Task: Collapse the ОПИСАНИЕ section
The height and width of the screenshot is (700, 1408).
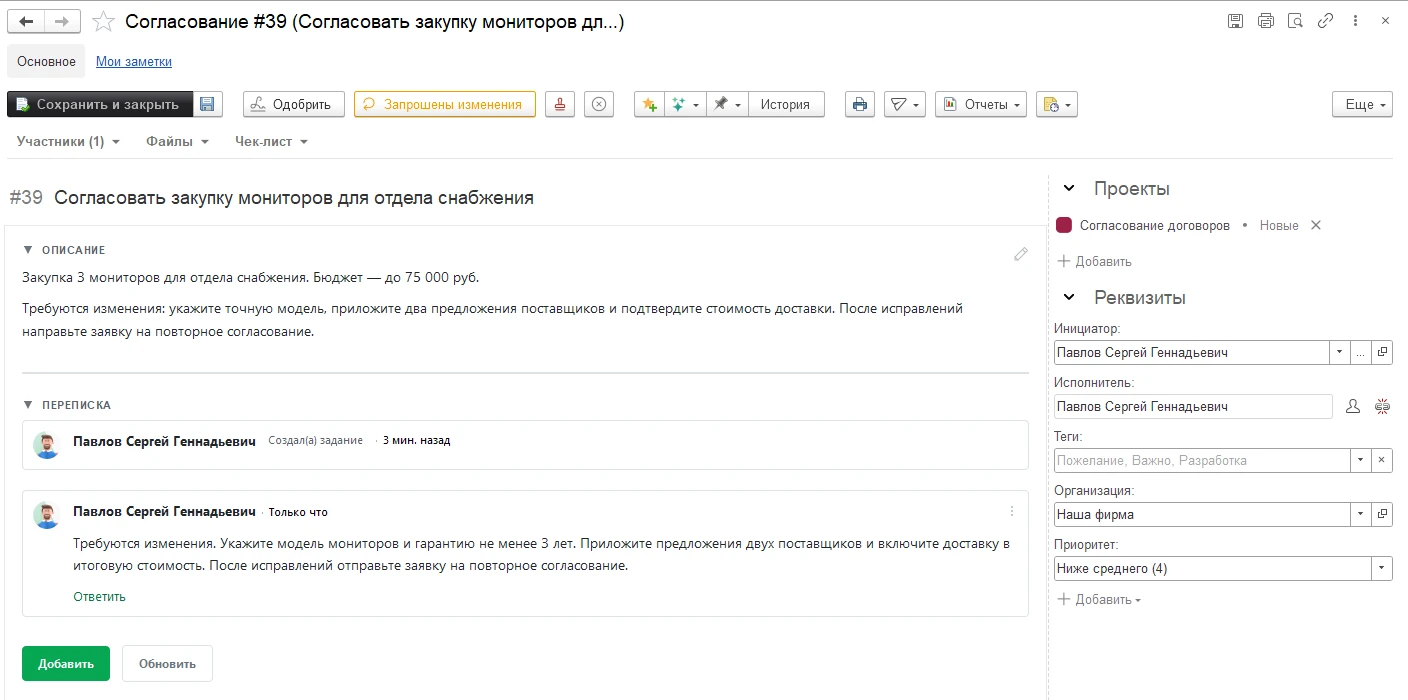Action: coord(28,250)
